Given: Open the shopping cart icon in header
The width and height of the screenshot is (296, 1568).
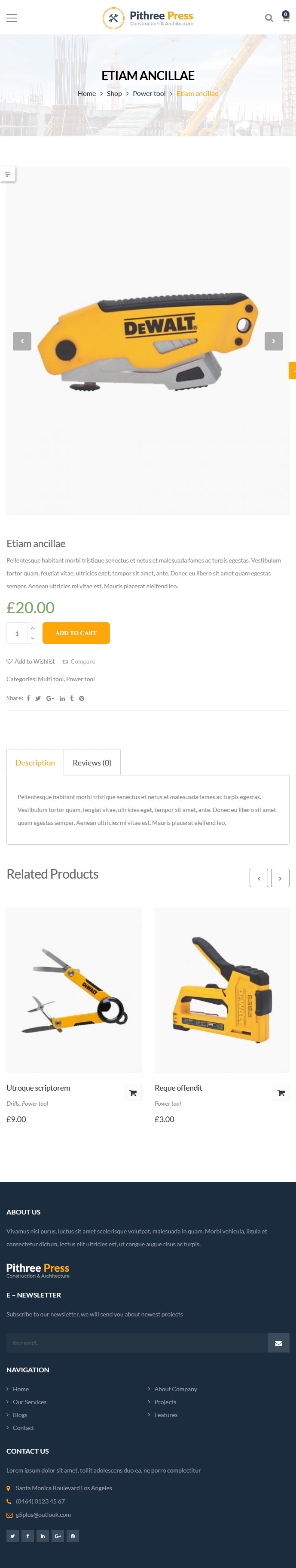Looking at the screenshot, I should pyautogui.click(x=285, y=18).
